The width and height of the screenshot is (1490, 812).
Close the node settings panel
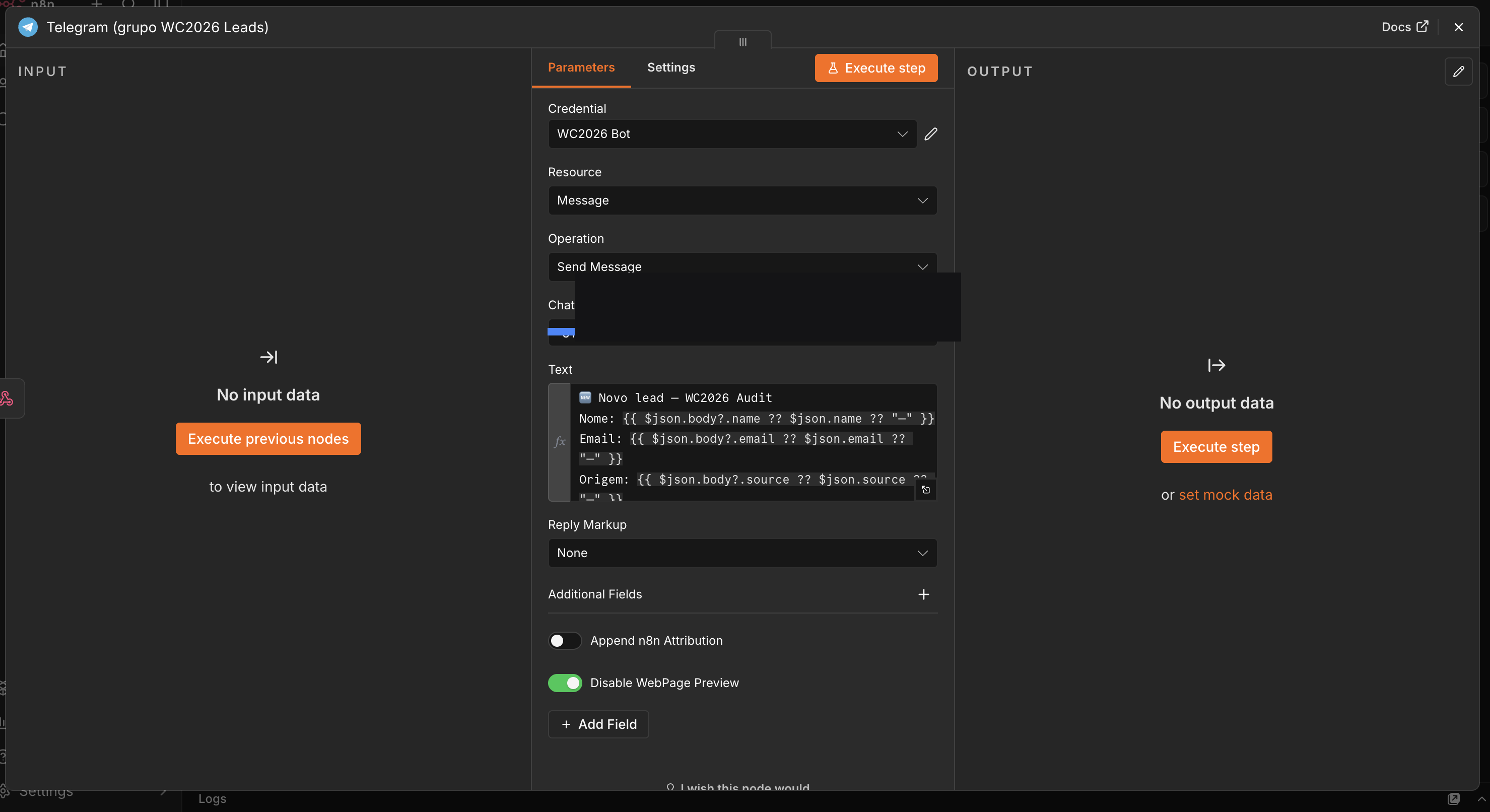(1458, 27)
